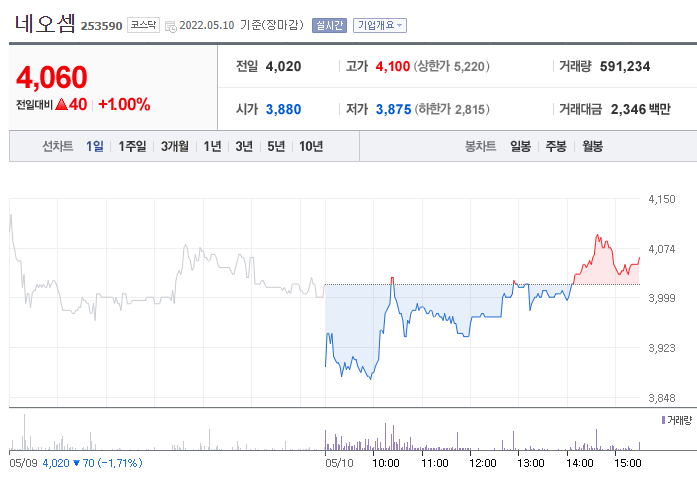Click the 10:00 time axis label
The width and height of the screenshot is (697, 483).
[x=385, y=463]
